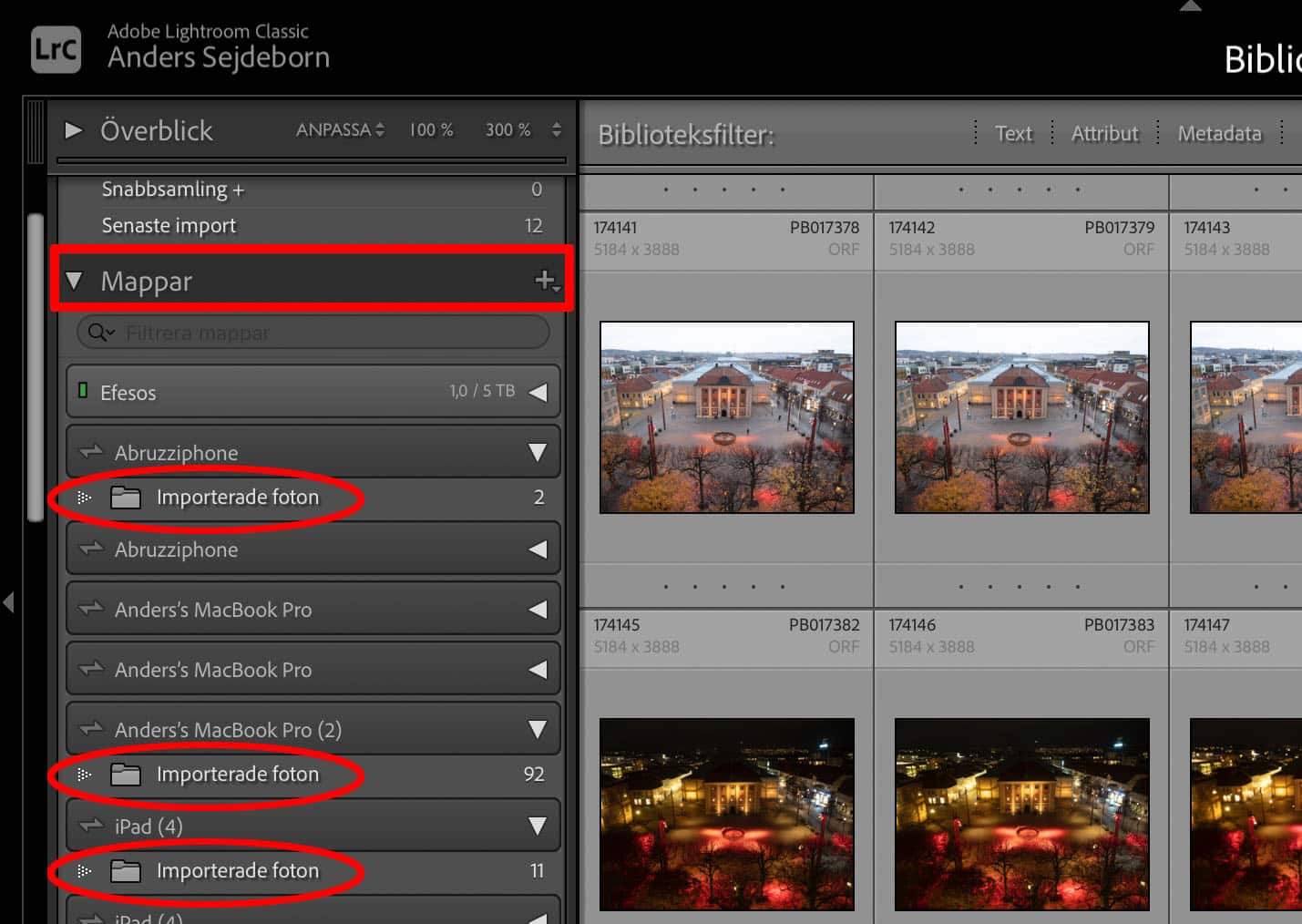Open the ANPASSA zoom dropdown

(339, 130)
